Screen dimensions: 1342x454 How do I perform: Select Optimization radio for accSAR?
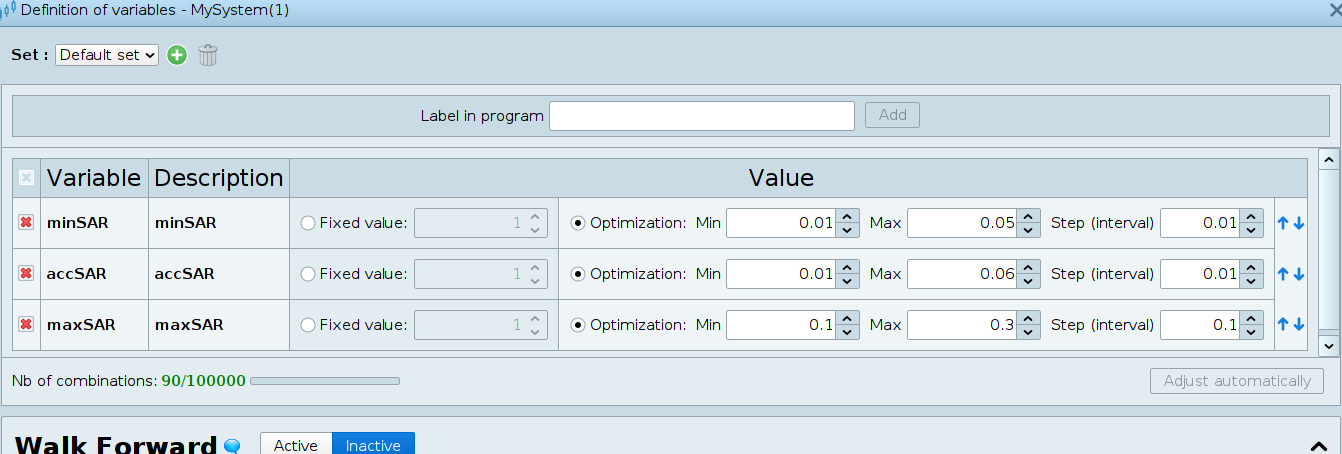(578, 274)
